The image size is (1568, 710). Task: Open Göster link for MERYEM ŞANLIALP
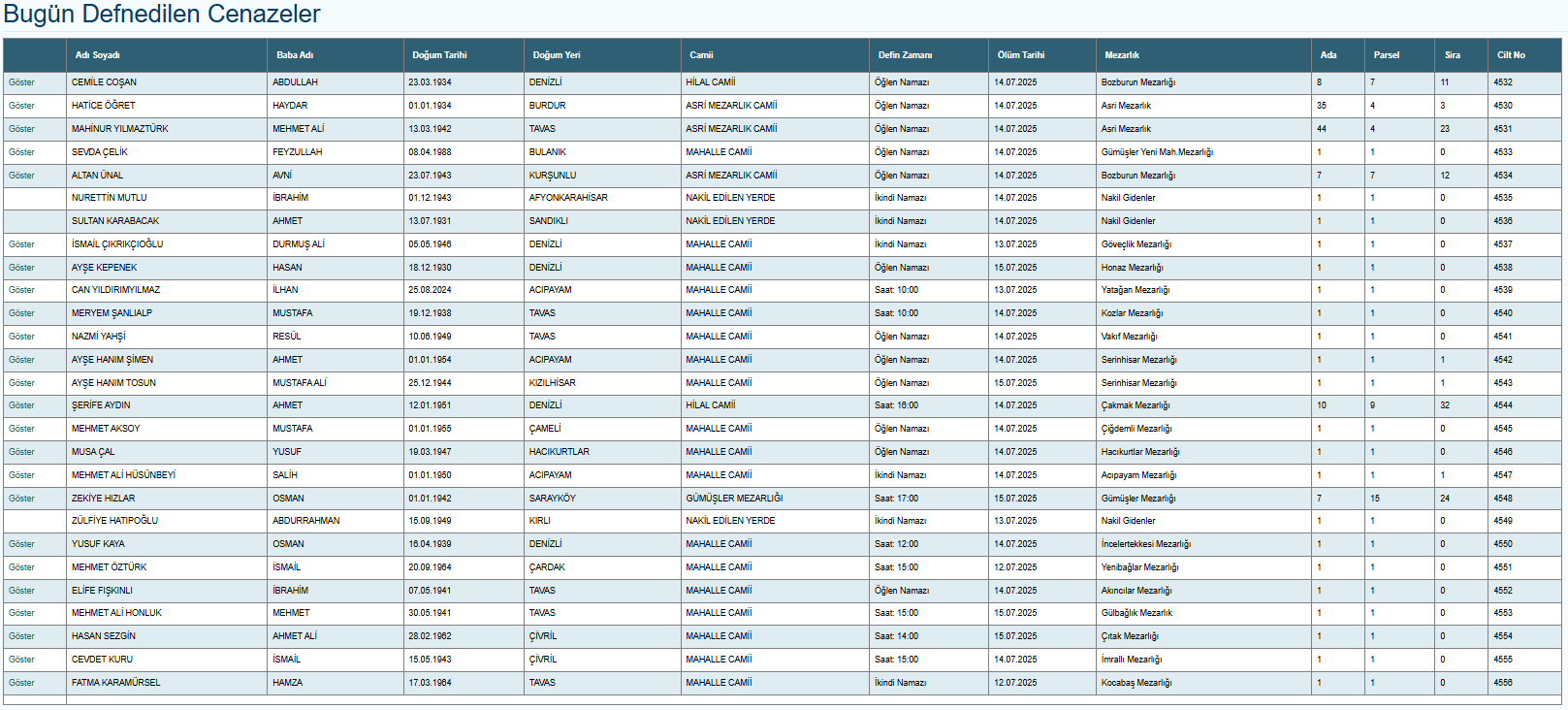point(21,313)
